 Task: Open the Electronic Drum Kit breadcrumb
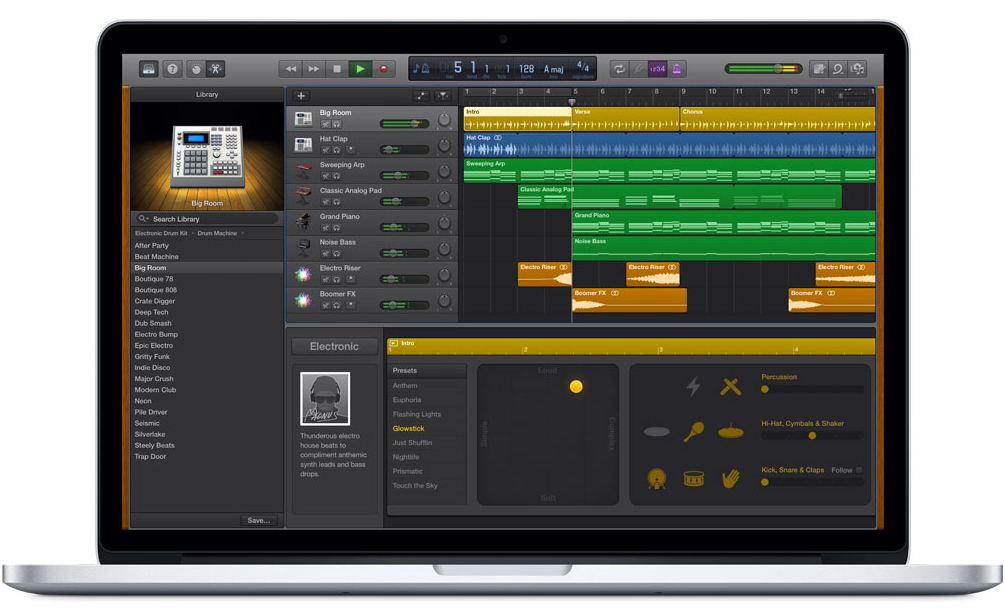[x=160, y=233]
